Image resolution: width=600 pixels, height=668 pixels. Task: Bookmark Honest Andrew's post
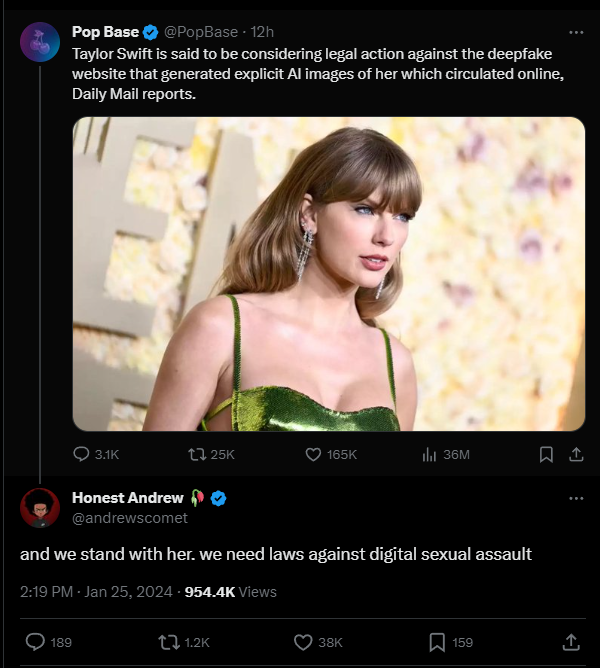437,642
